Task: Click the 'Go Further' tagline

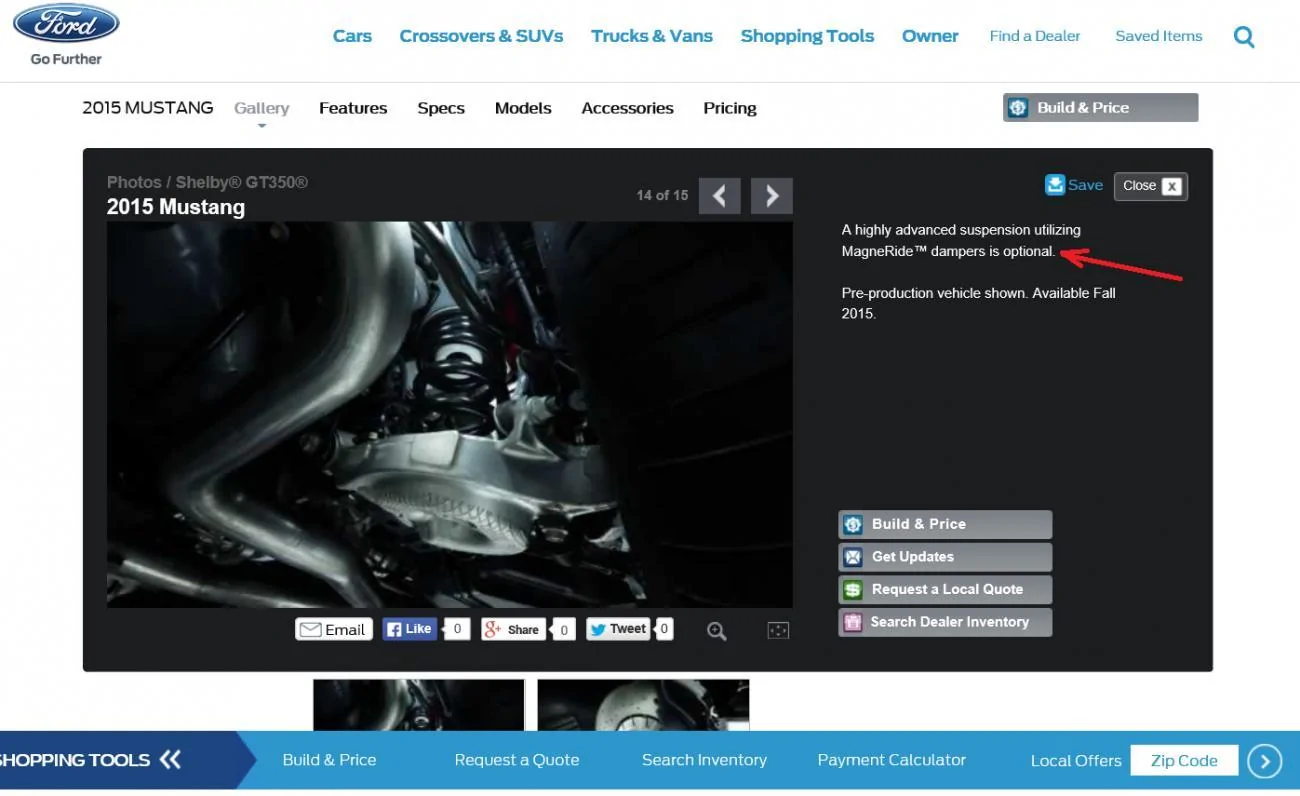Action: pos(66,59)
